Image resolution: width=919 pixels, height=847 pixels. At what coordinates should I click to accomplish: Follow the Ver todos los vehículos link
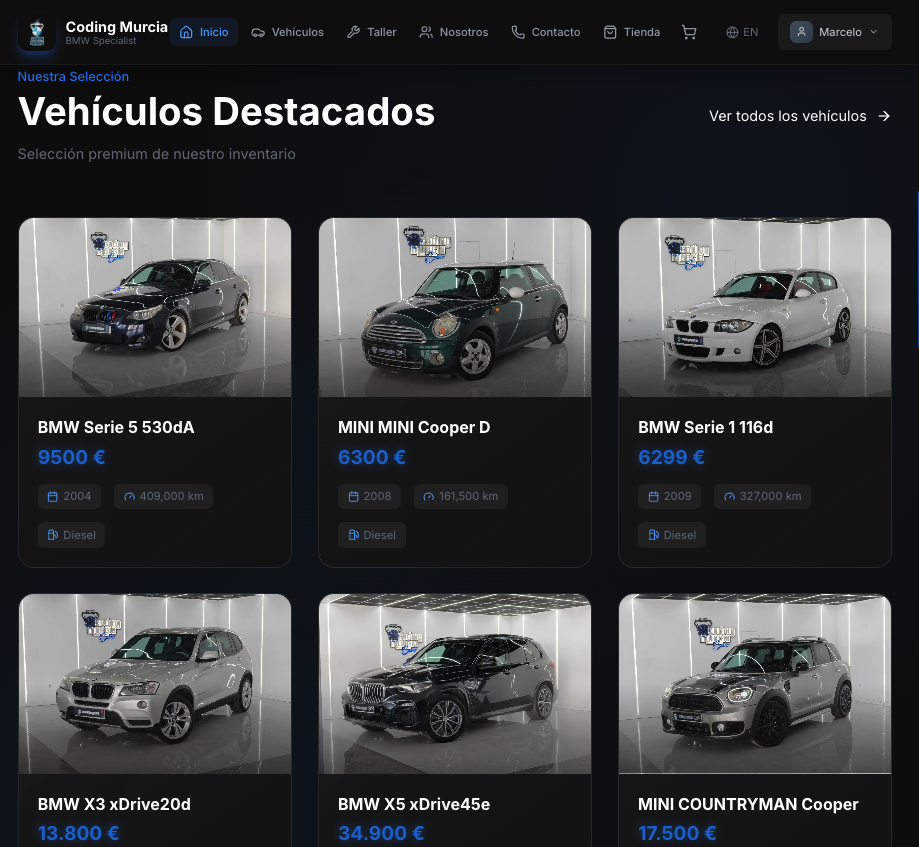point(799,116)
